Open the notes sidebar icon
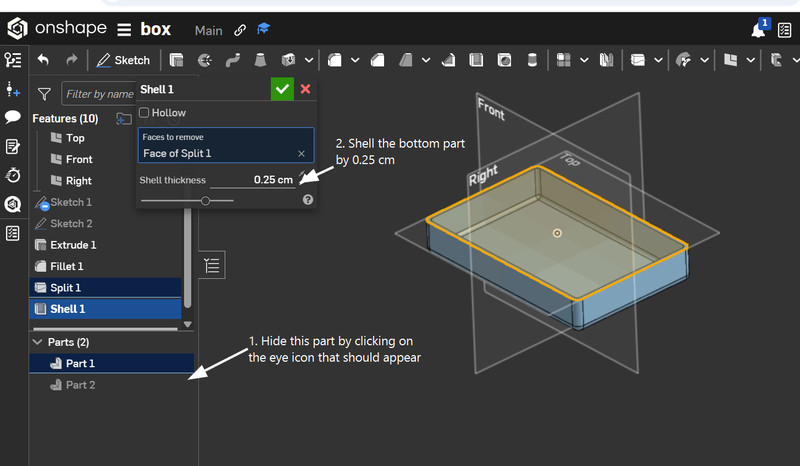Viewport: 800px width, 466px height. coord(13,146)
